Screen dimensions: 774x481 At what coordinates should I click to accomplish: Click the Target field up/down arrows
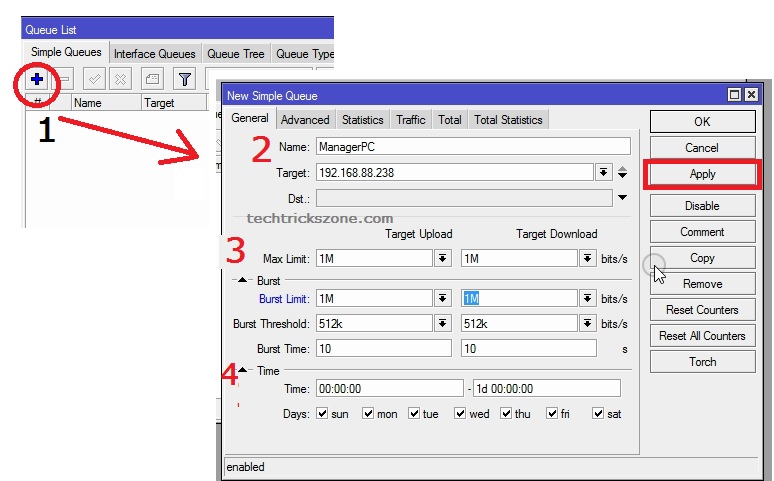coord(622,172)
